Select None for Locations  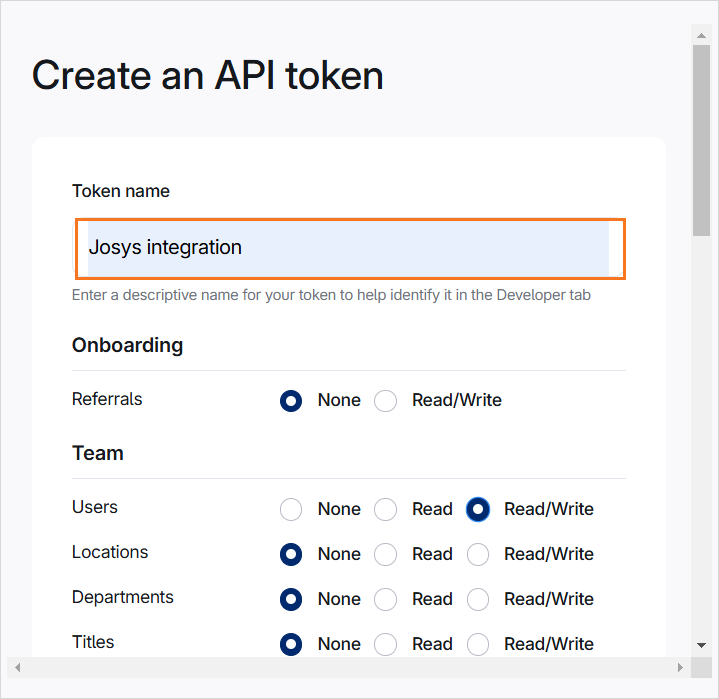[x=291, y=555]
